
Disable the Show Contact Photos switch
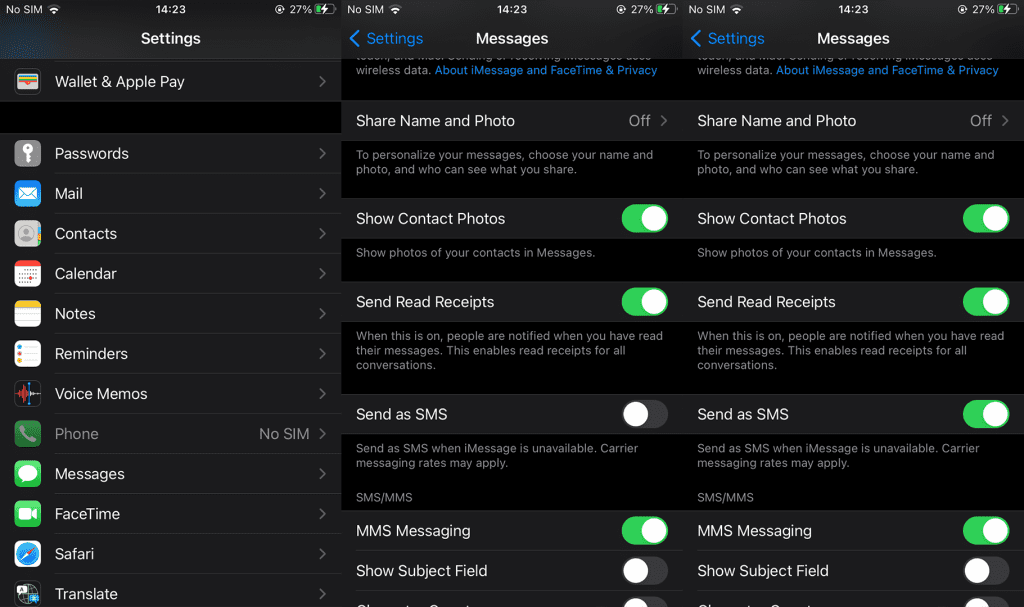pos(645,218)
